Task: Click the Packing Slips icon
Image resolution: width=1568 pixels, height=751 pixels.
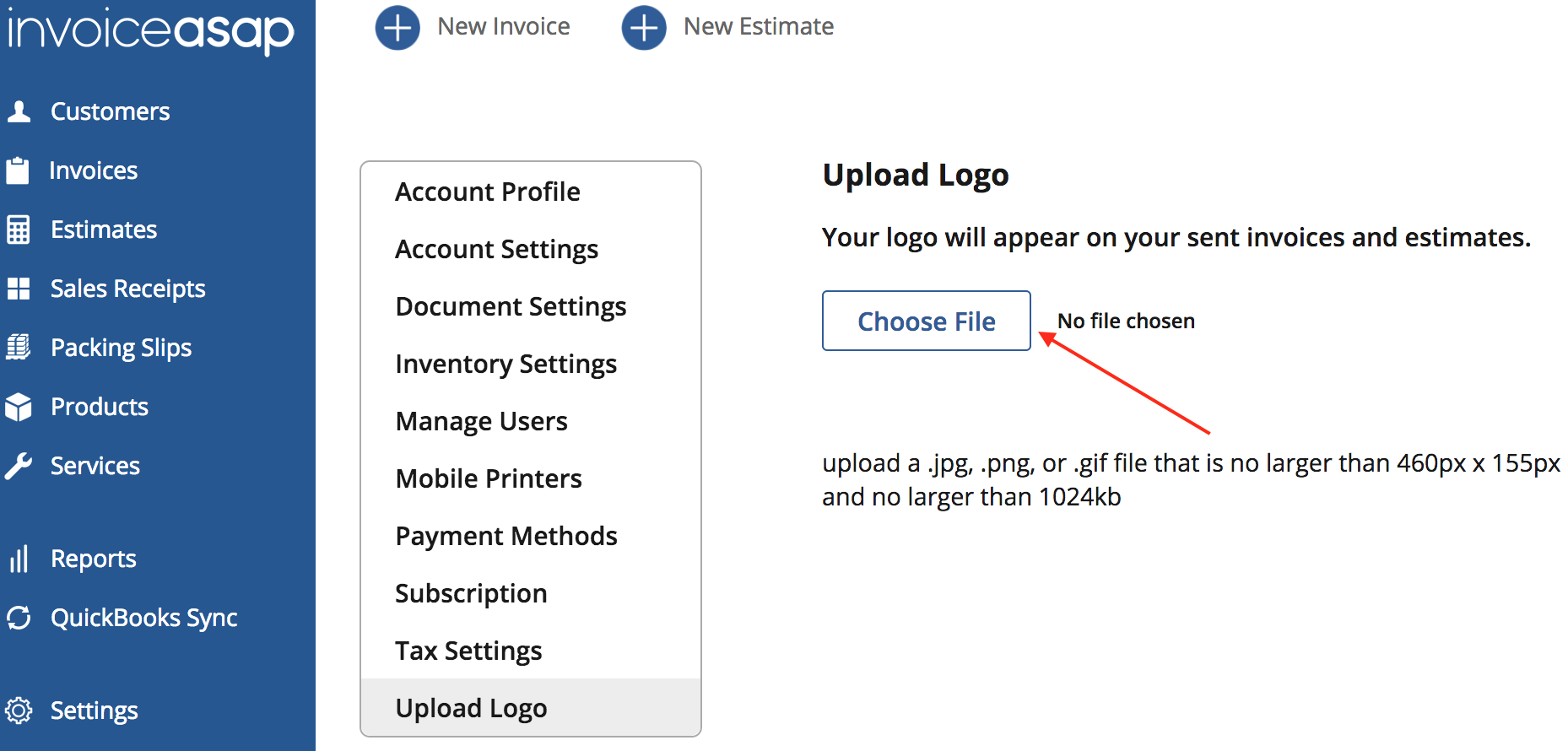Action: click(x=18, y=348)
